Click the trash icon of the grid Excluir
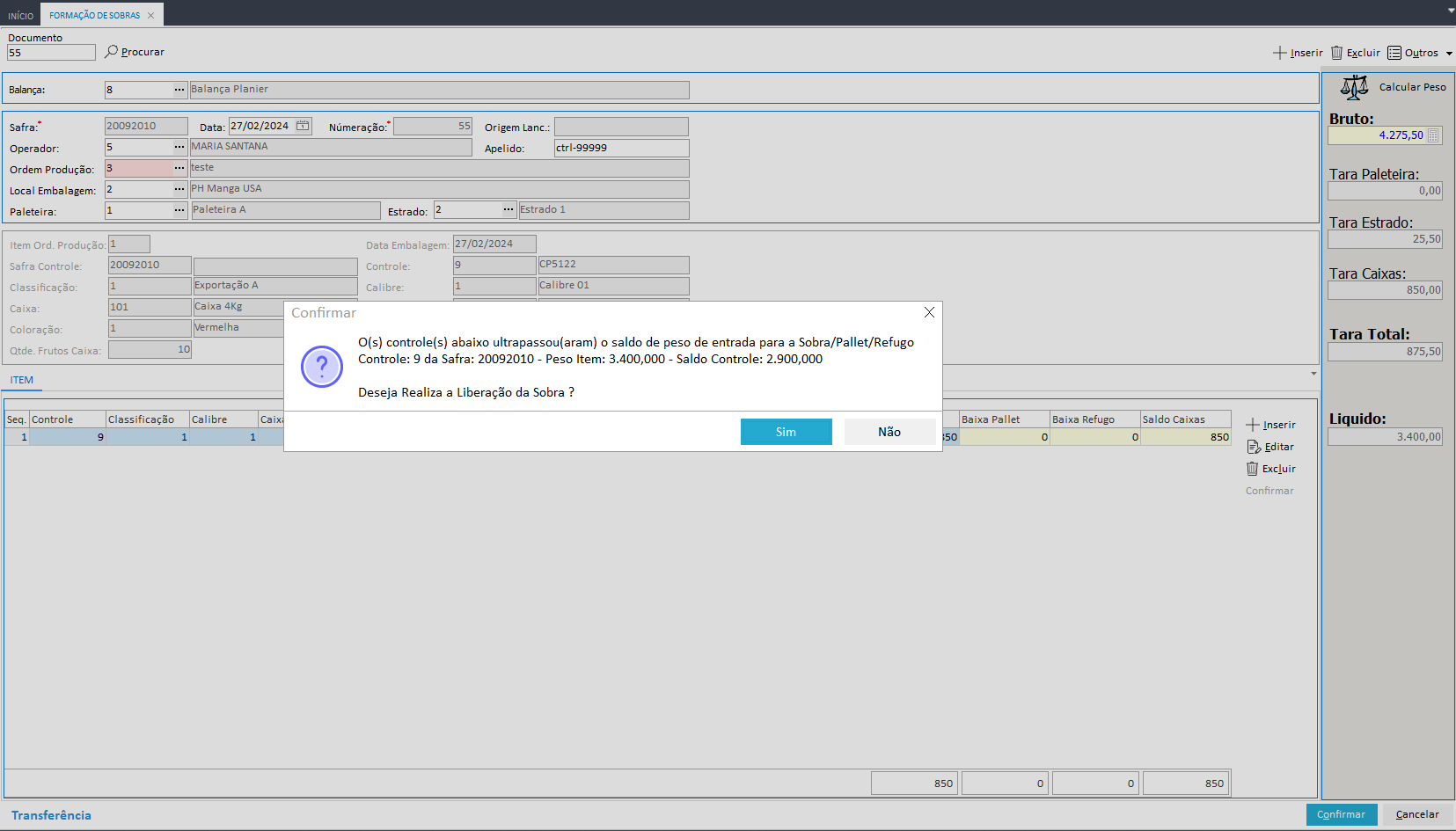 [x=1253, y=469]
